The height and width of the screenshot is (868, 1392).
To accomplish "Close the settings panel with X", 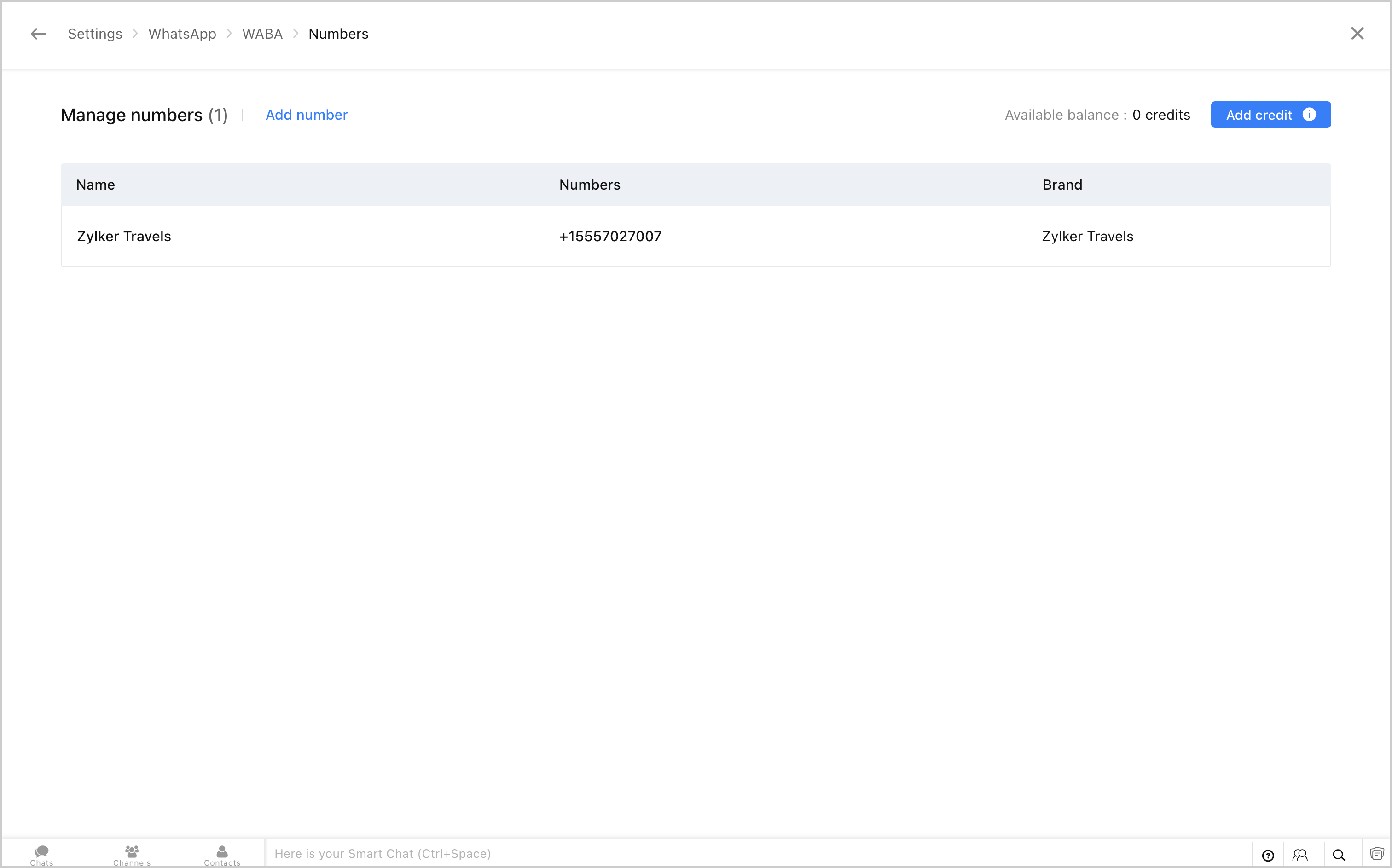I will (x=1357, y=33).
